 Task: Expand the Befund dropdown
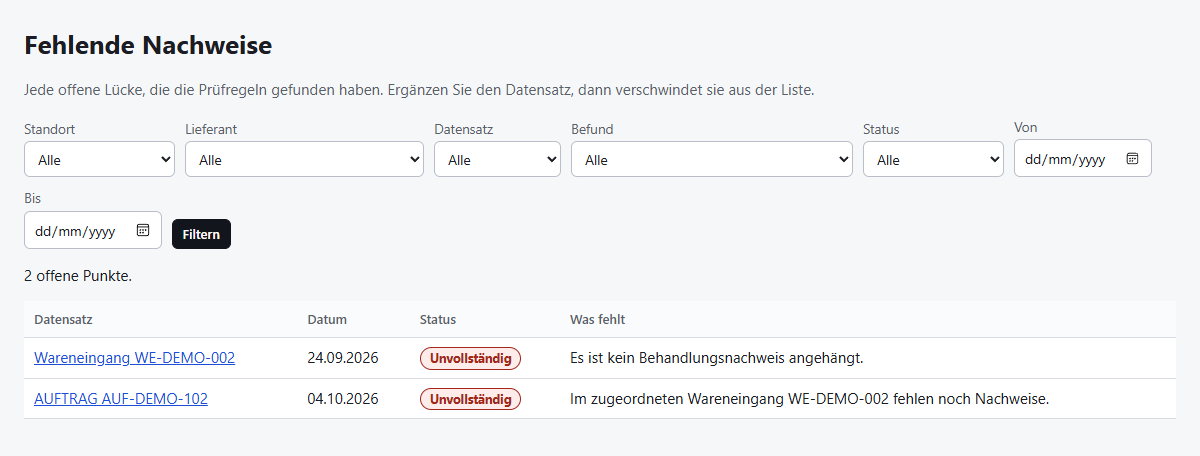click(x=712, y=159)
